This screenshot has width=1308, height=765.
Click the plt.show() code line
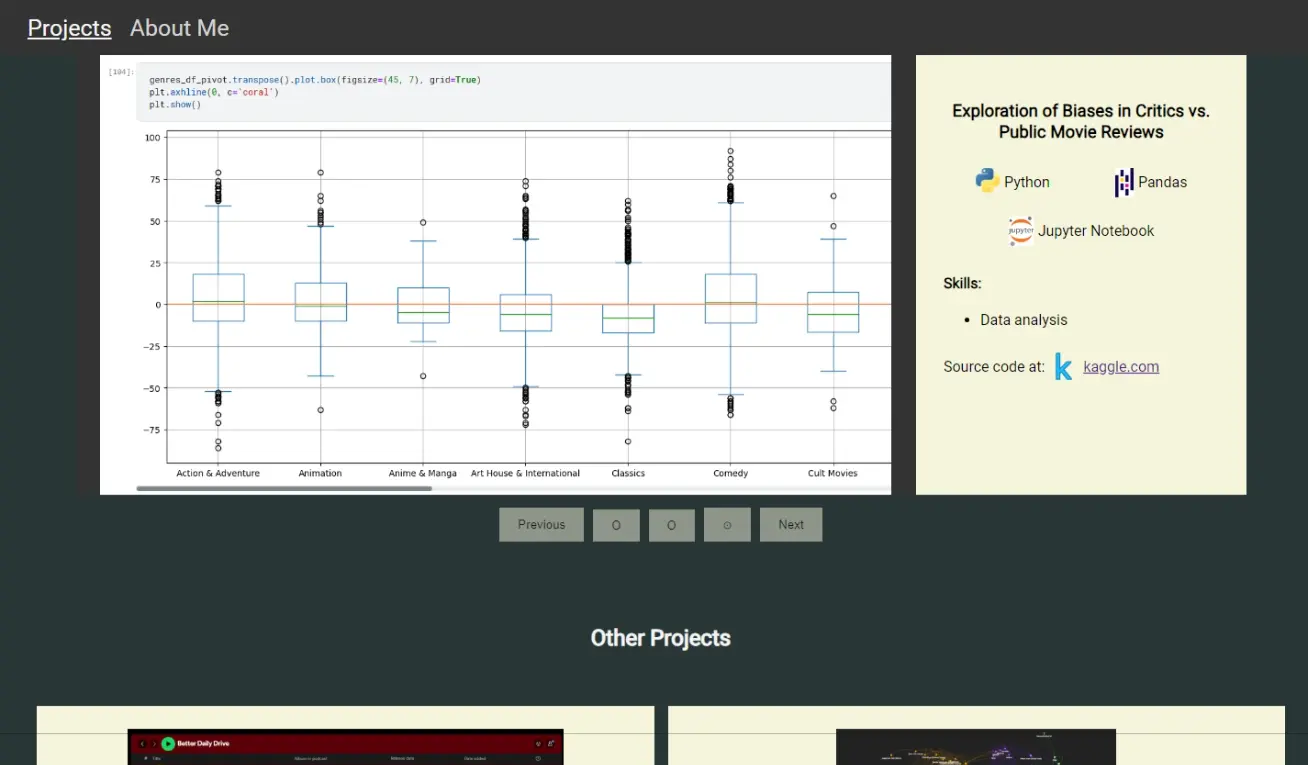pos(175,104)
